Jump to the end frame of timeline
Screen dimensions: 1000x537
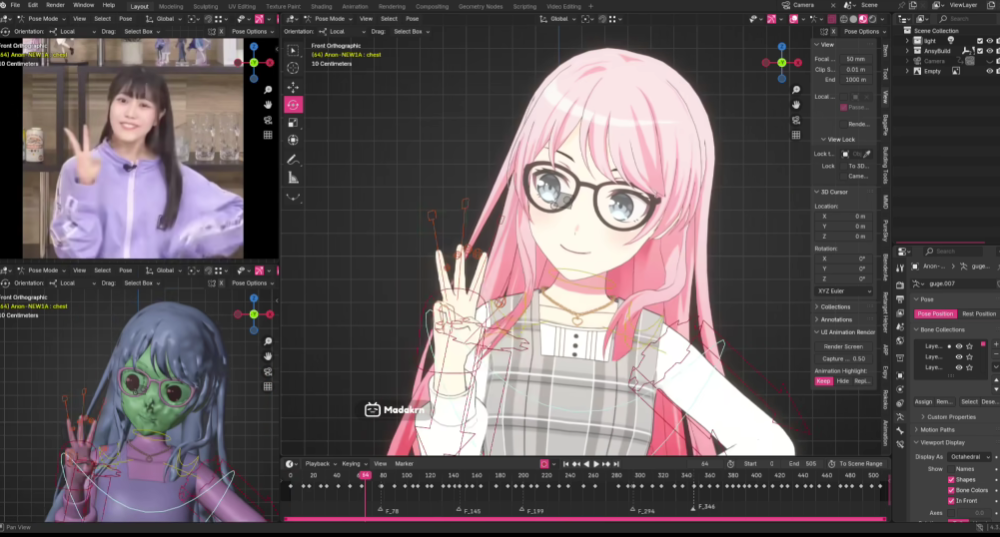[617, 464]
